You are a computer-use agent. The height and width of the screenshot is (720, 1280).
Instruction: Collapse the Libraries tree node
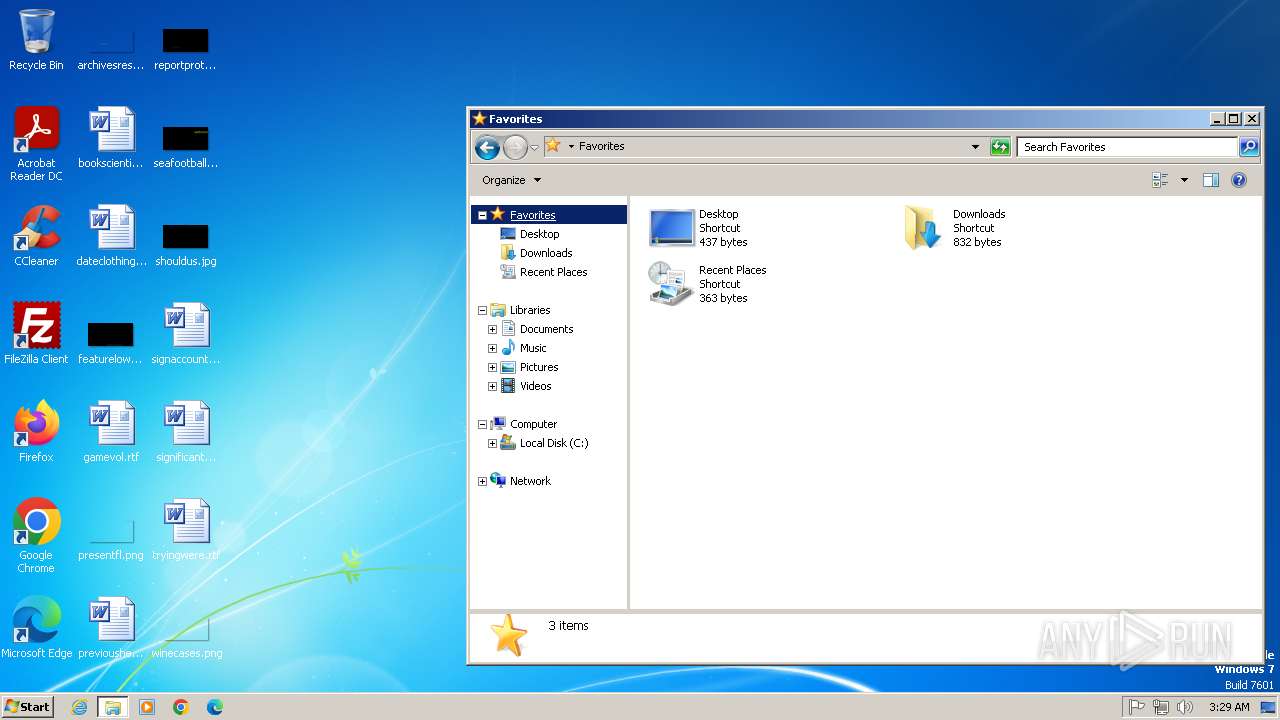[x=482, y=310]
